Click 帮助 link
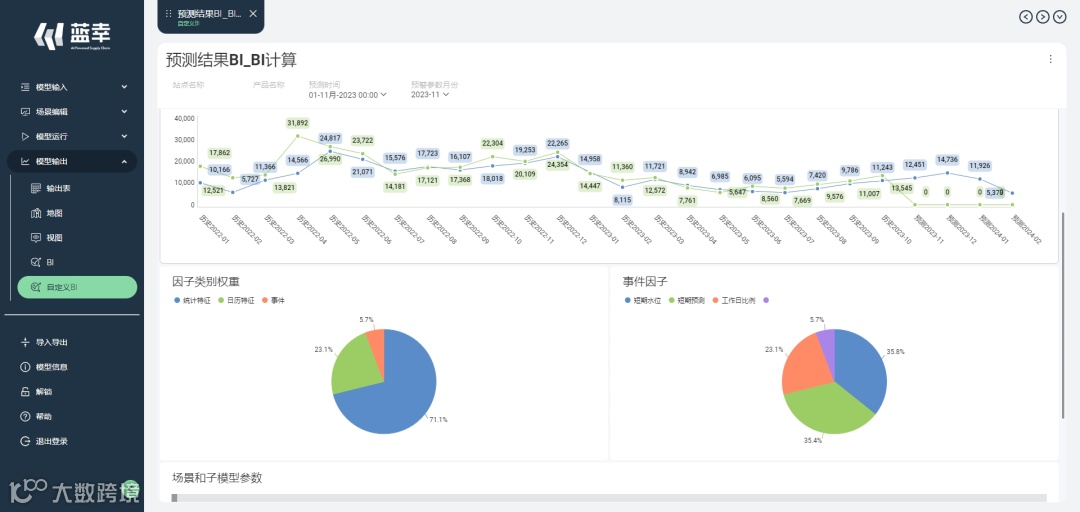Viewport: 1080px width, 512px height. click(44, 417)
